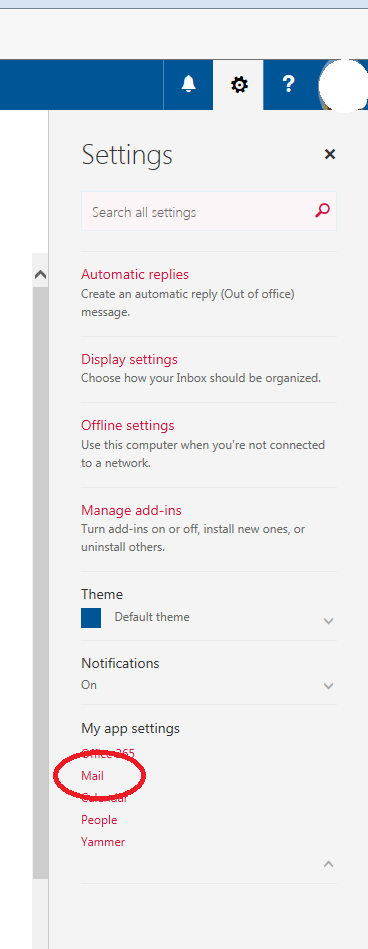
Task: Click the settings gear icon
Action: [239, 85]
